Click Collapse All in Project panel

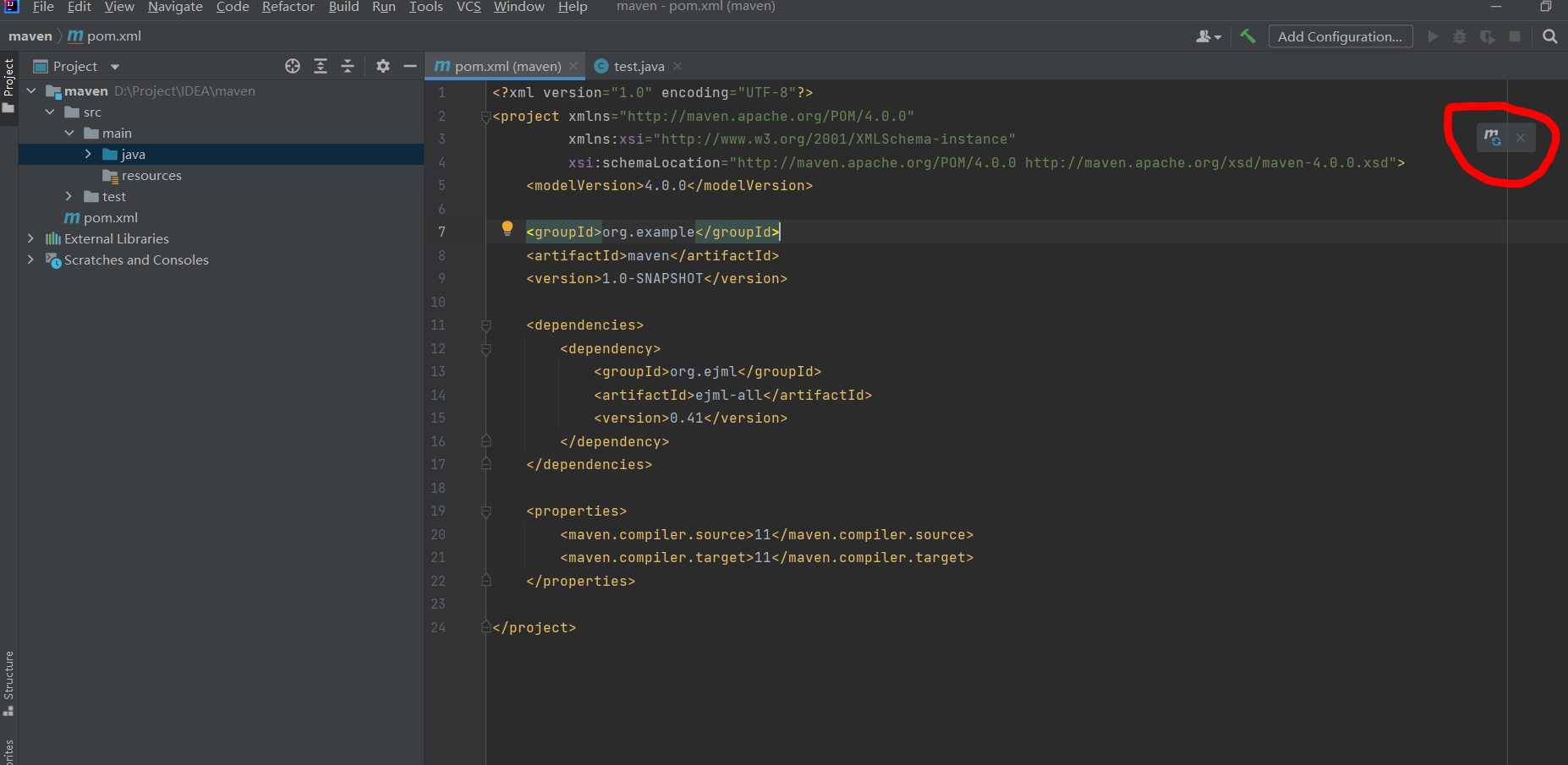(348, 66)
